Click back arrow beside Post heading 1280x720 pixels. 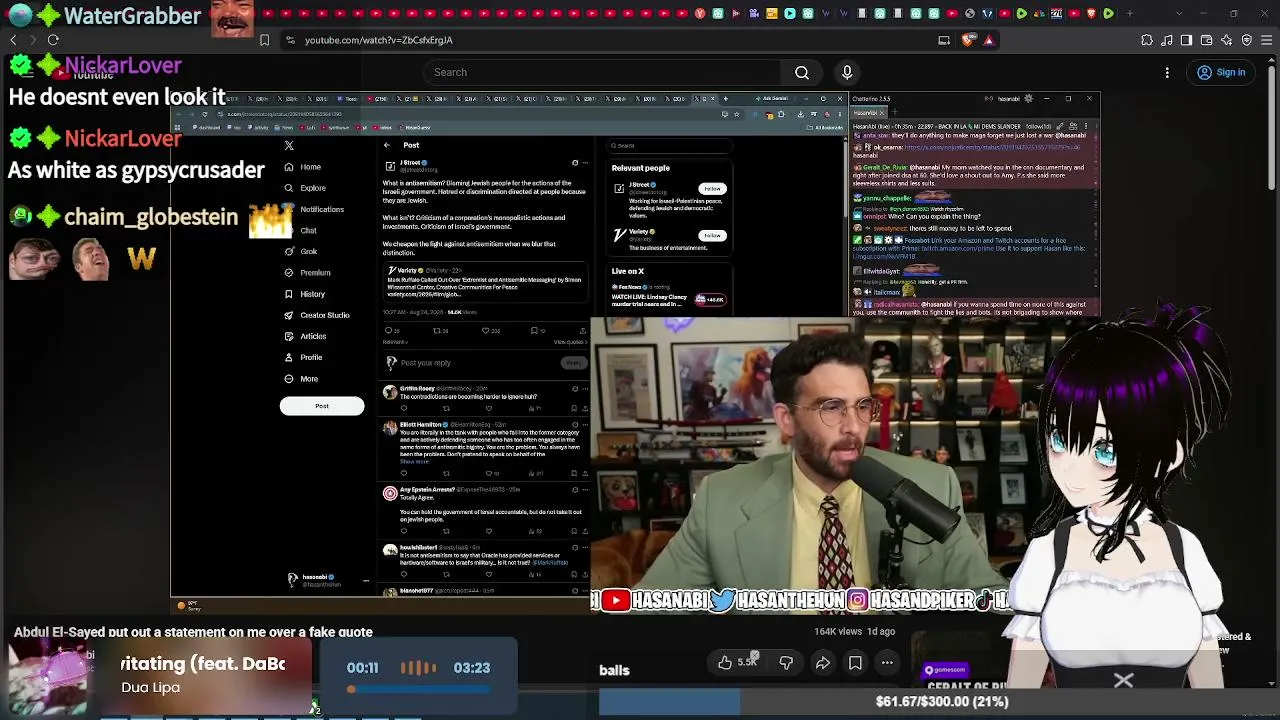(x=387, y=146)
